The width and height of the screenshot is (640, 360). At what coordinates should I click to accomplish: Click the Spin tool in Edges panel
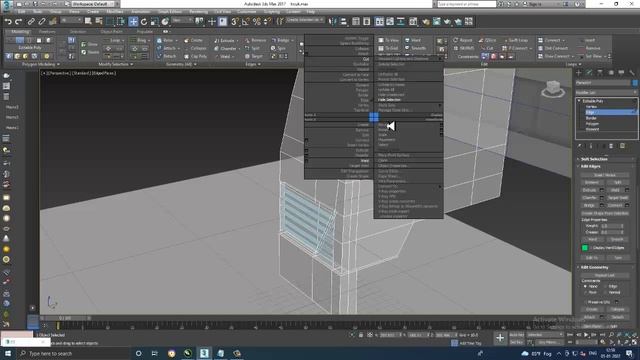tap(278, 48)
